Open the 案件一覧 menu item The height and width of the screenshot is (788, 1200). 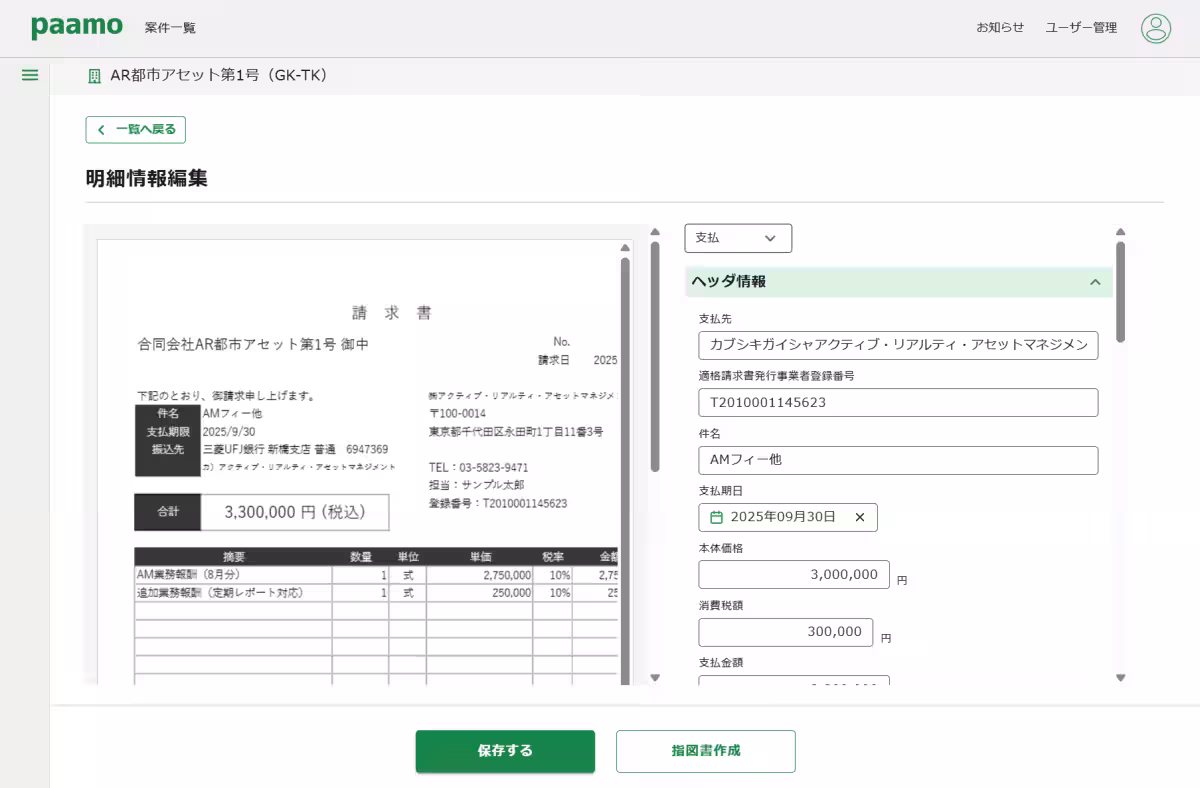(172, 28)
